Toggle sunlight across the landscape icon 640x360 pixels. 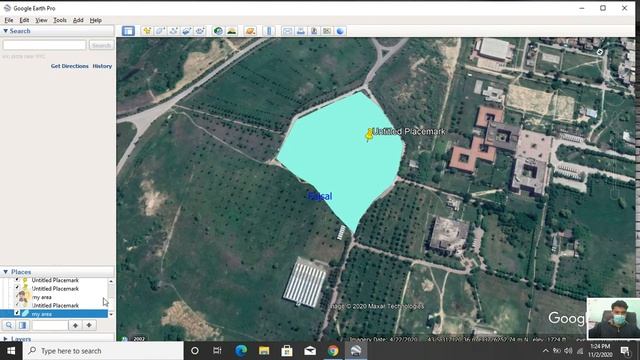click(x=232, y=31)
